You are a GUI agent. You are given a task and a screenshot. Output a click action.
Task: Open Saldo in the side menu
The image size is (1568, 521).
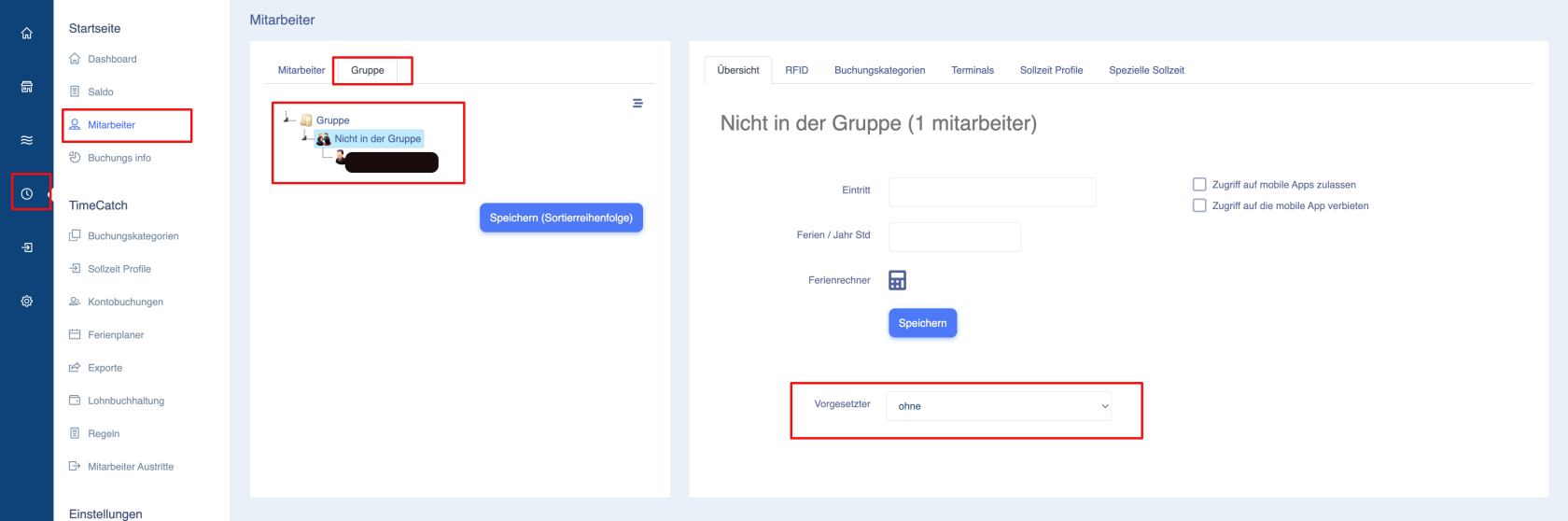101,92
